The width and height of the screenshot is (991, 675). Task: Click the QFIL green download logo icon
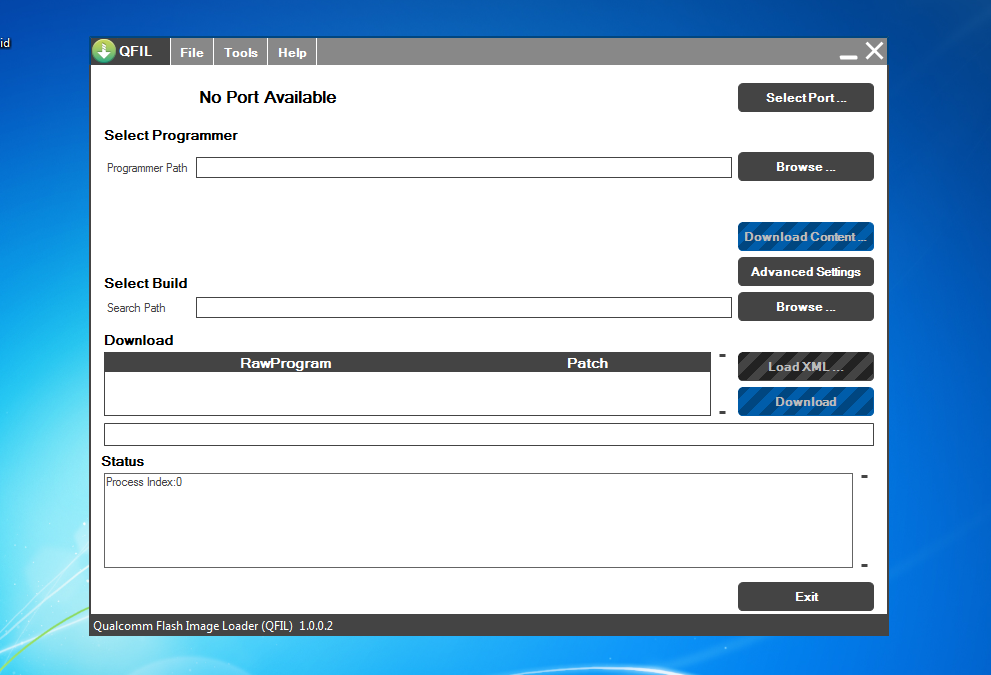(104, 51)
